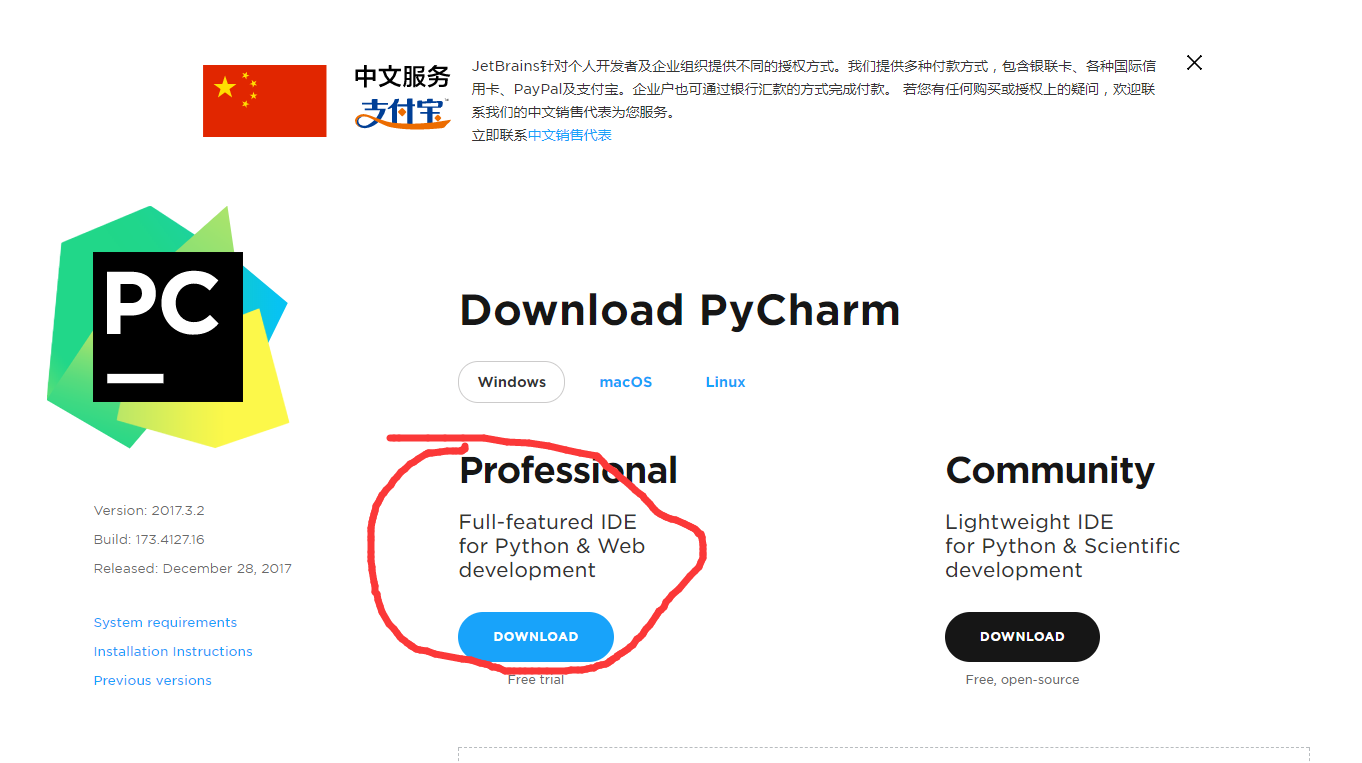Screen dimensions: 1362x763
Task: Click the 中文服务 label
Action: point(402,77)
